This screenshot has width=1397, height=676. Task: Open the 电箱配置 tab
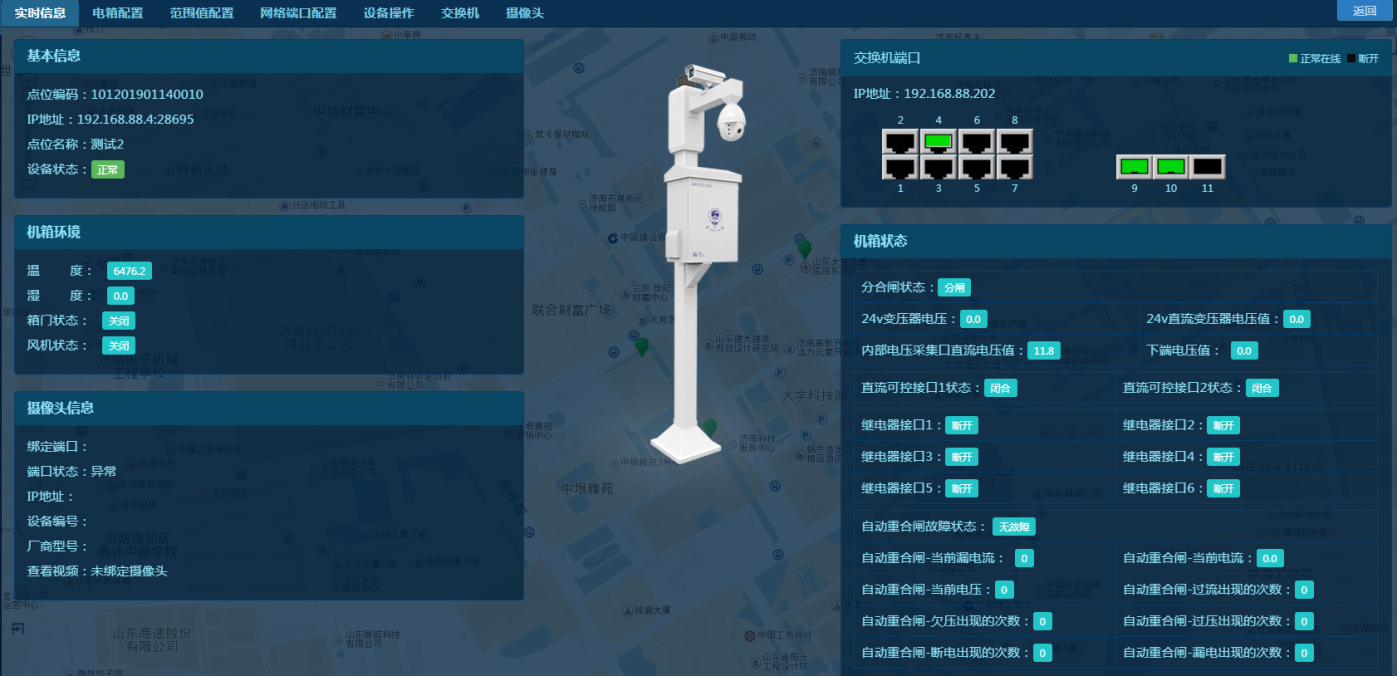pos(118,13)
